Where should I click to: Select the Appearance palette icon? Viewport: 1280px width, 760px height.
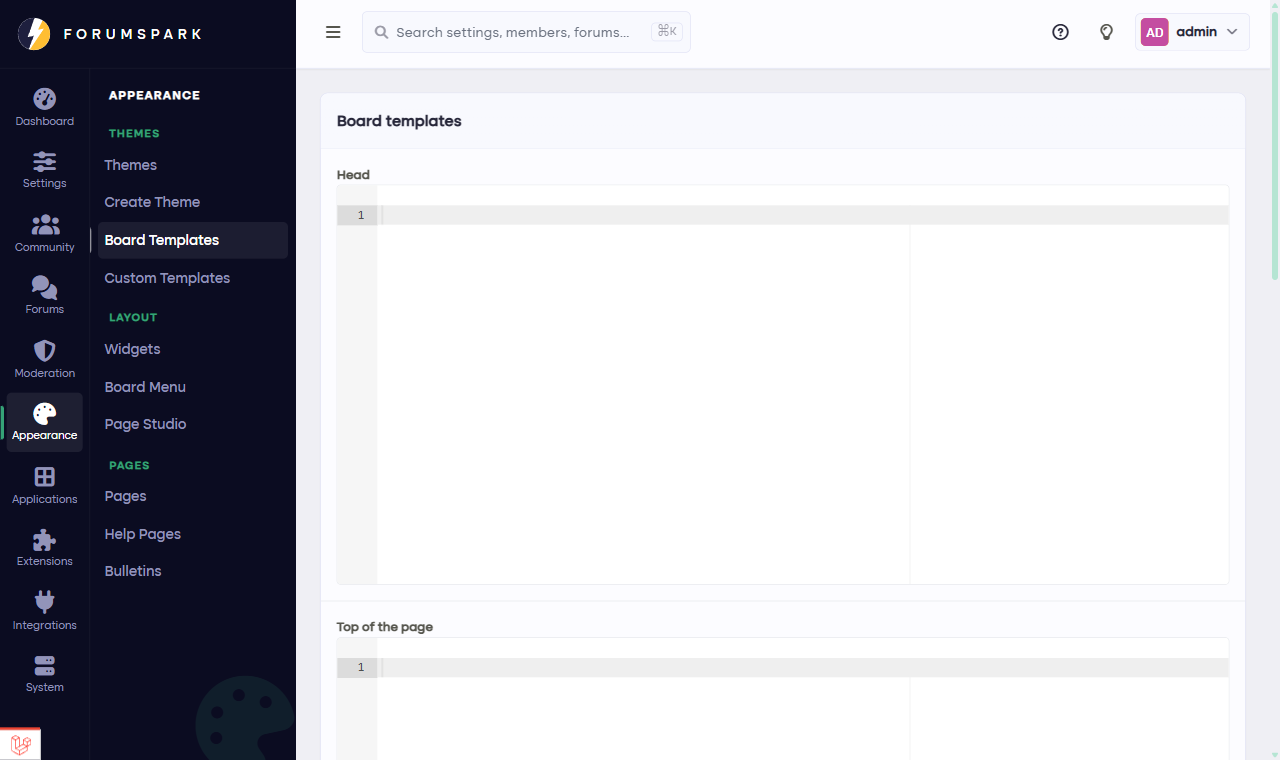coord(45,413)
